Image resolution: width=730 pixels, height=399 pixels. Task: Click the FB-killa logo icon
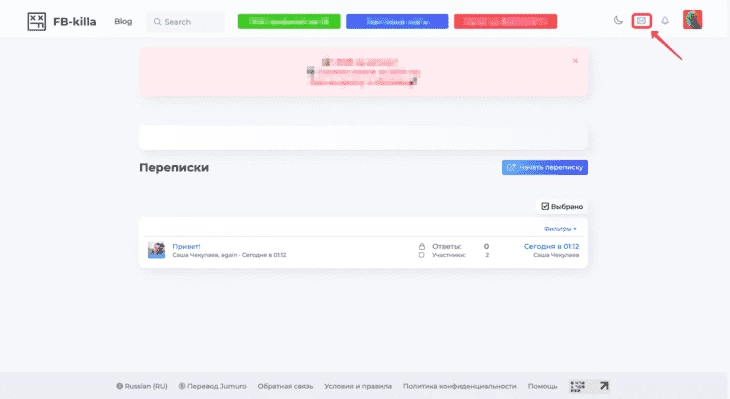coord(36,21)
